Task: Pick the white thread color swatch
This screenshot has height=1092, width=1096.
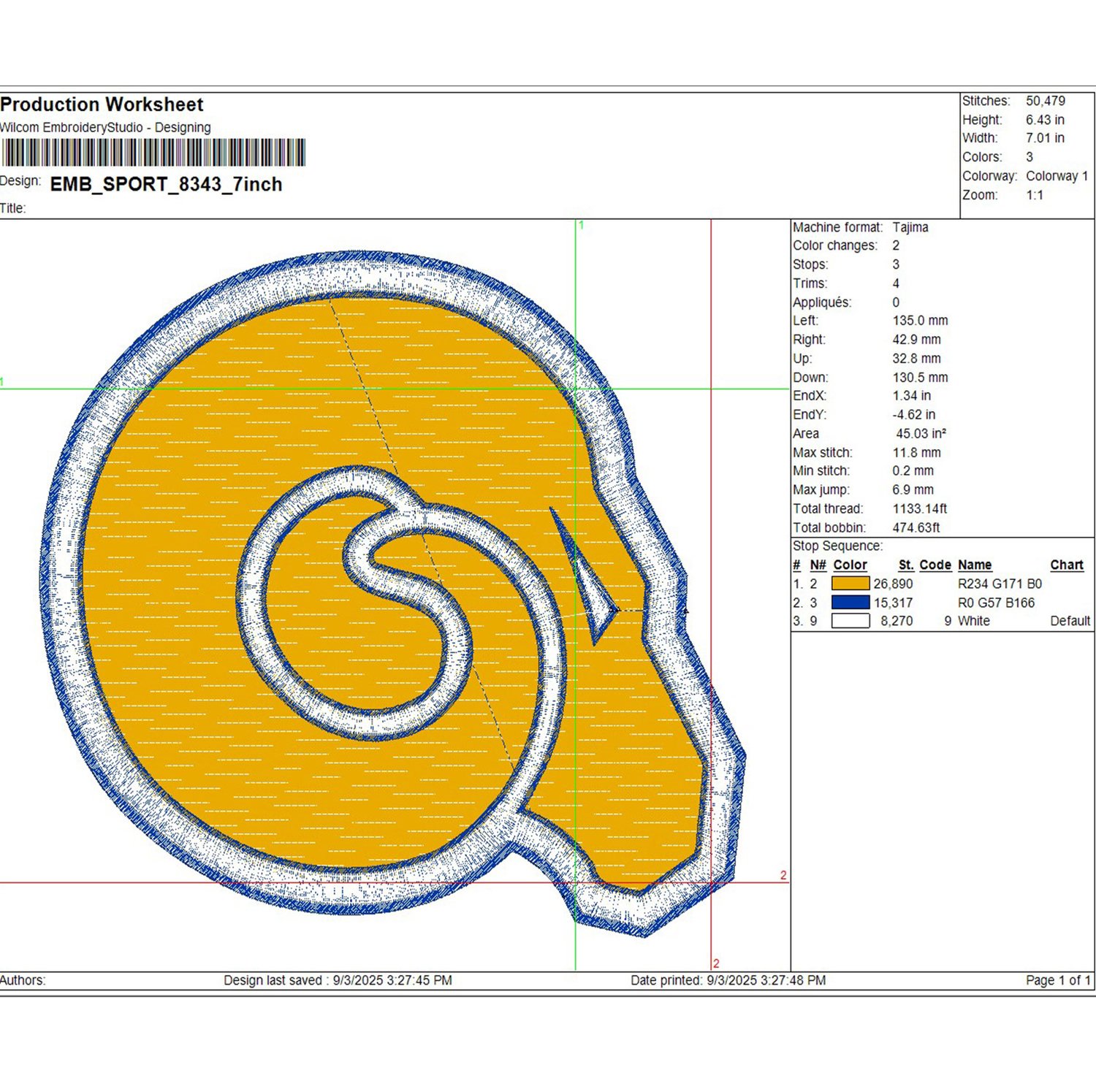Action: point(850,621)
